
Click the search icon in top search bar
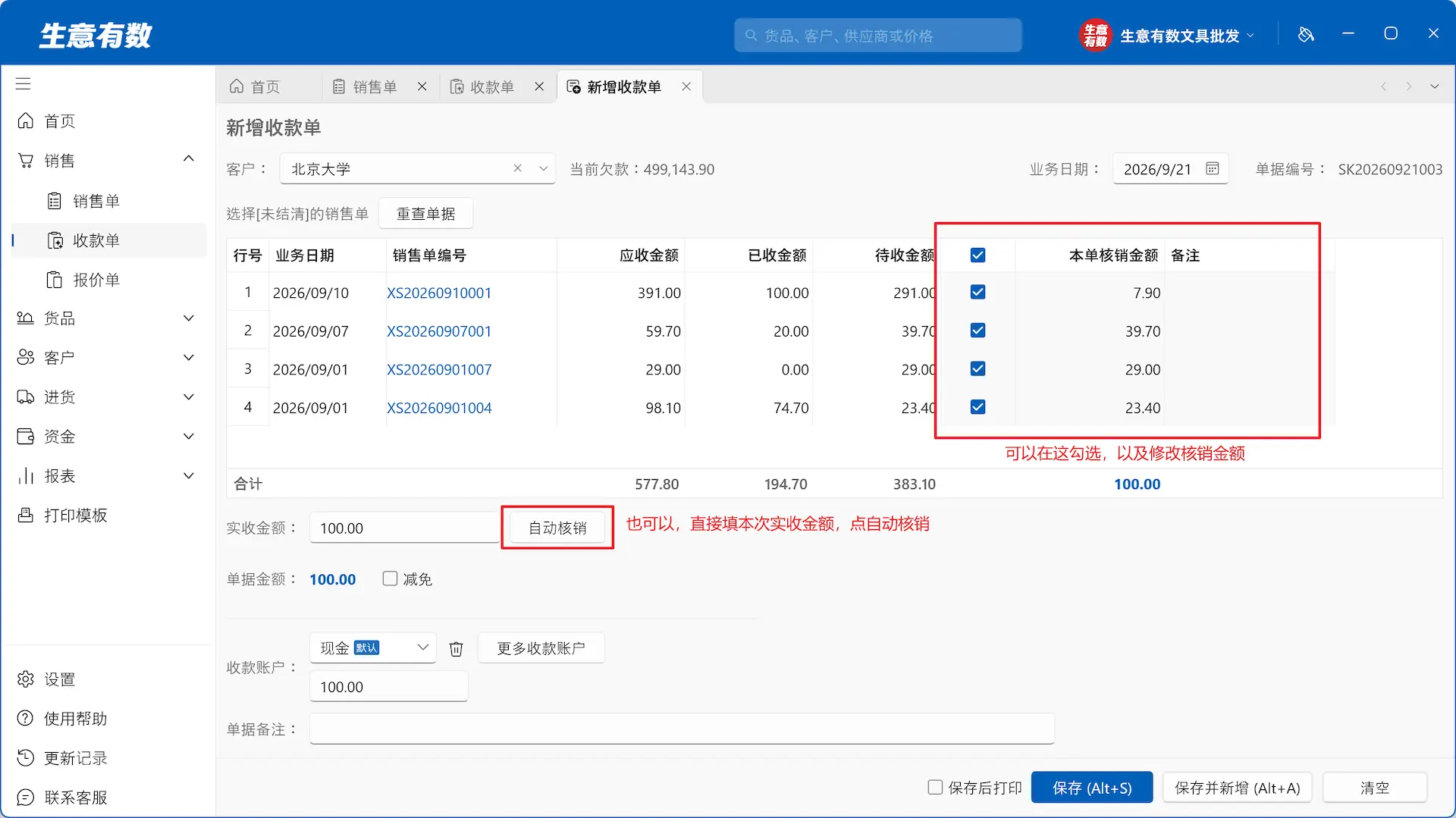click(751, 36)
